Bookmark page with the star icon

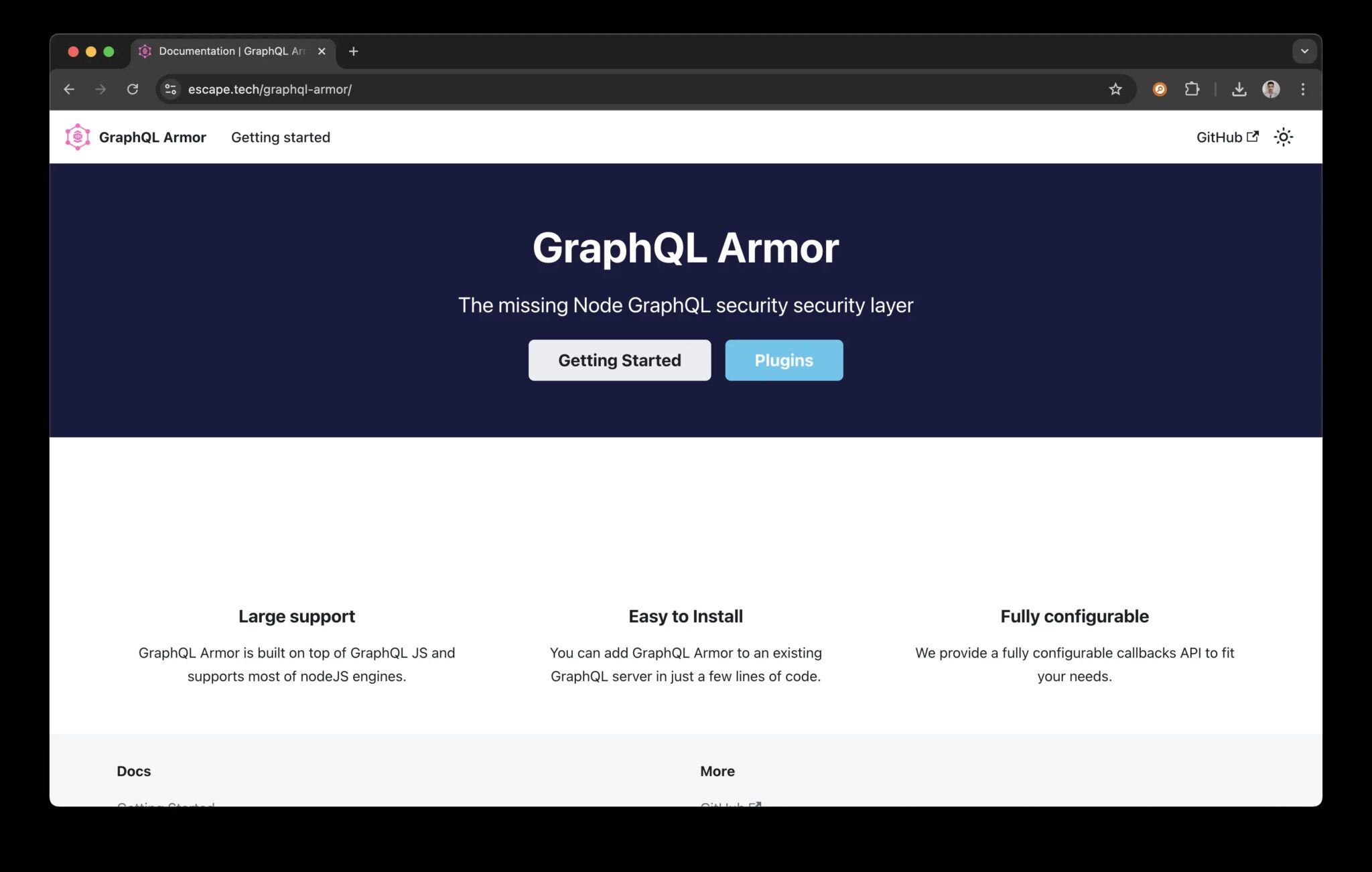point(1115,89)
